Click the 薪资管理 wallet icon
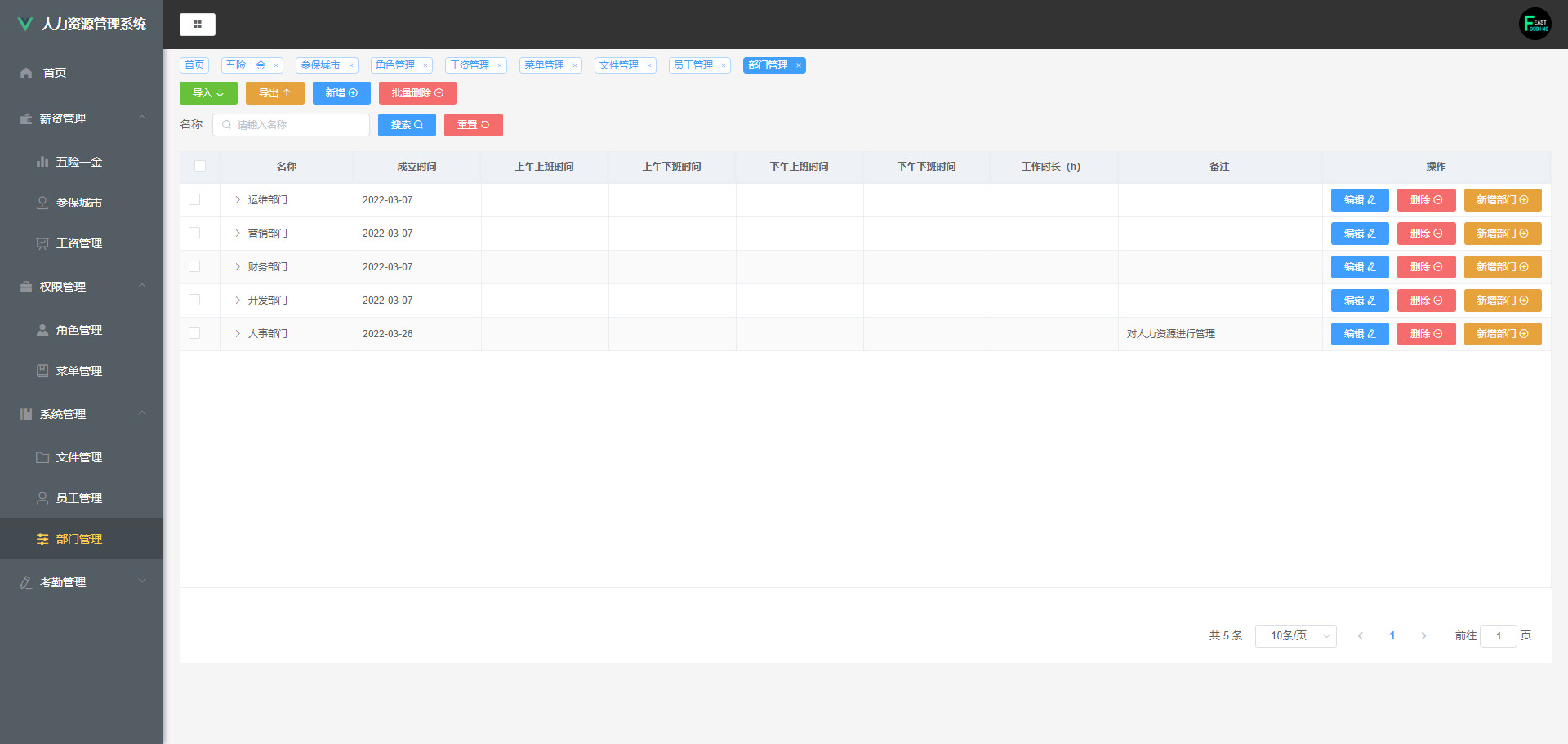 [26, 118]
